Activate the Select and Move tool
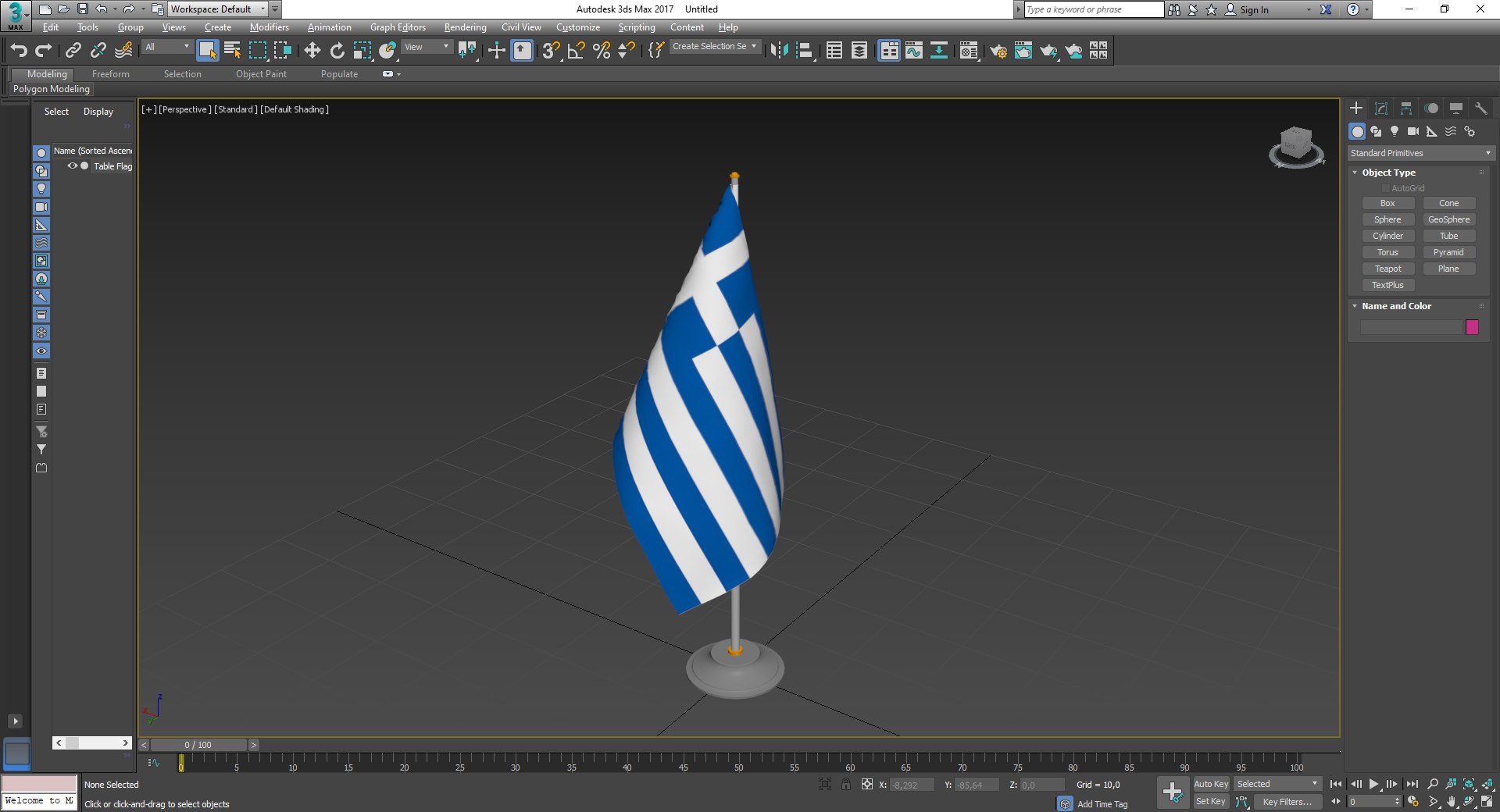Viewport: 1500px width, 812px height. pyautogui.click(x=312, y=51)
